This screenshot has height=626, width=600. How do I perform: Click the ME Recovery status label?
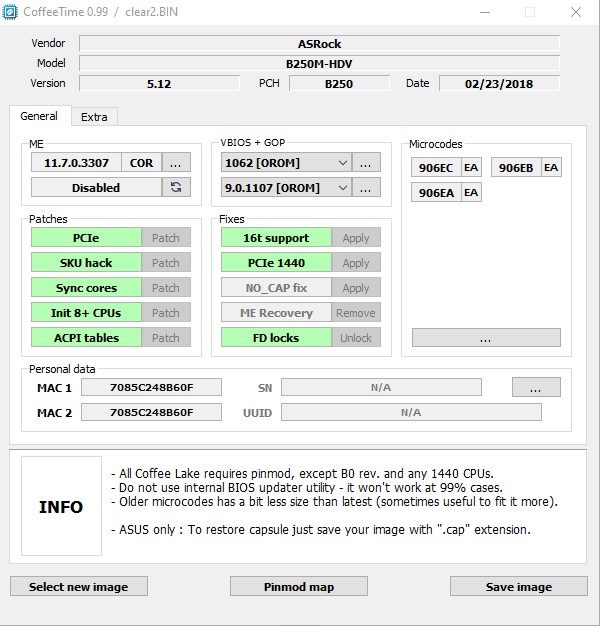click(276, 313)
